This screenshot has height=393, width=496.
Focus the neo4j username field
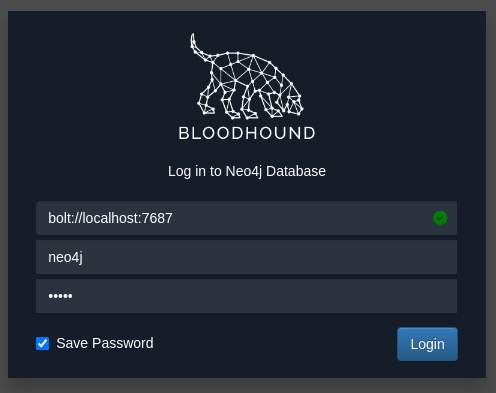click(x=246, y=257)
